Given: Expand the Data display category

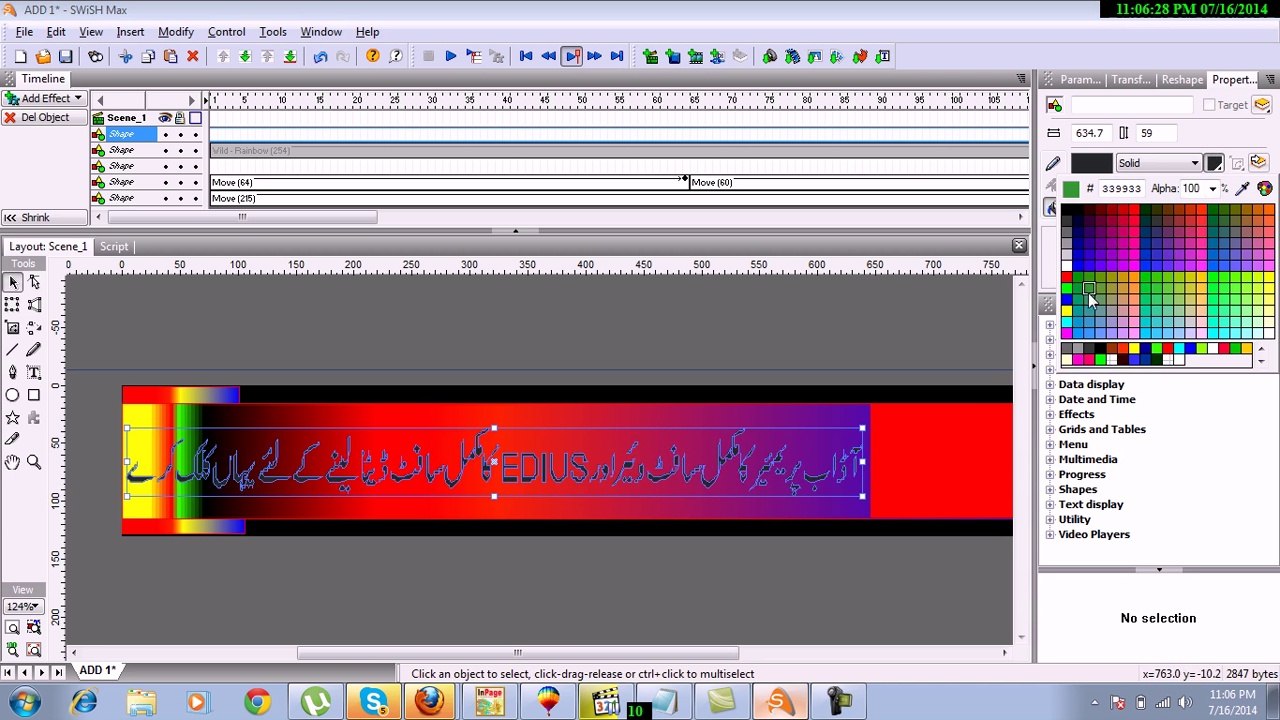Looking at the screenshot, I should click(1050, 384).
